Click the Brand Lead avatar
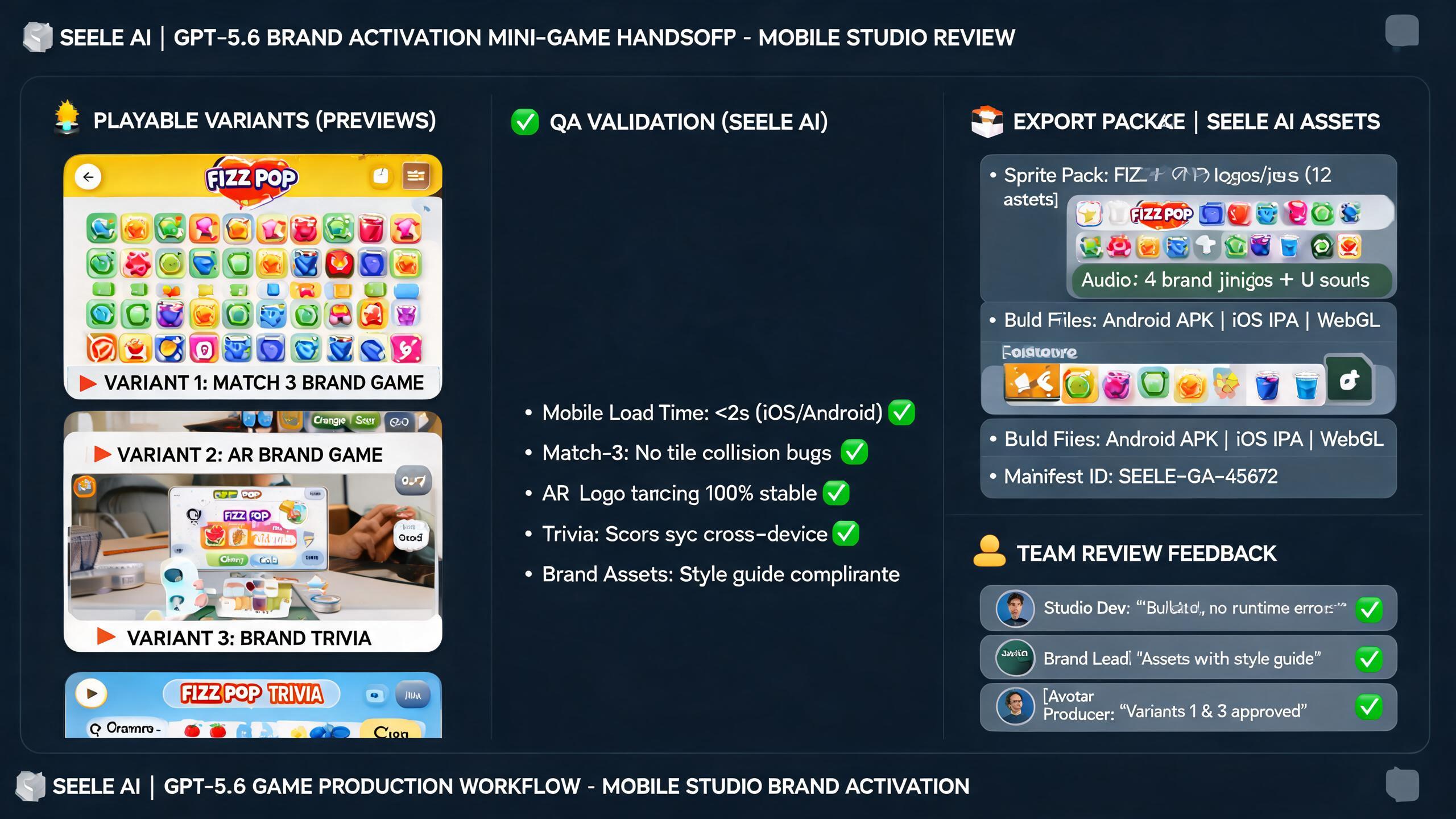The image size is (1456, 819). [x=1015, y=657]
